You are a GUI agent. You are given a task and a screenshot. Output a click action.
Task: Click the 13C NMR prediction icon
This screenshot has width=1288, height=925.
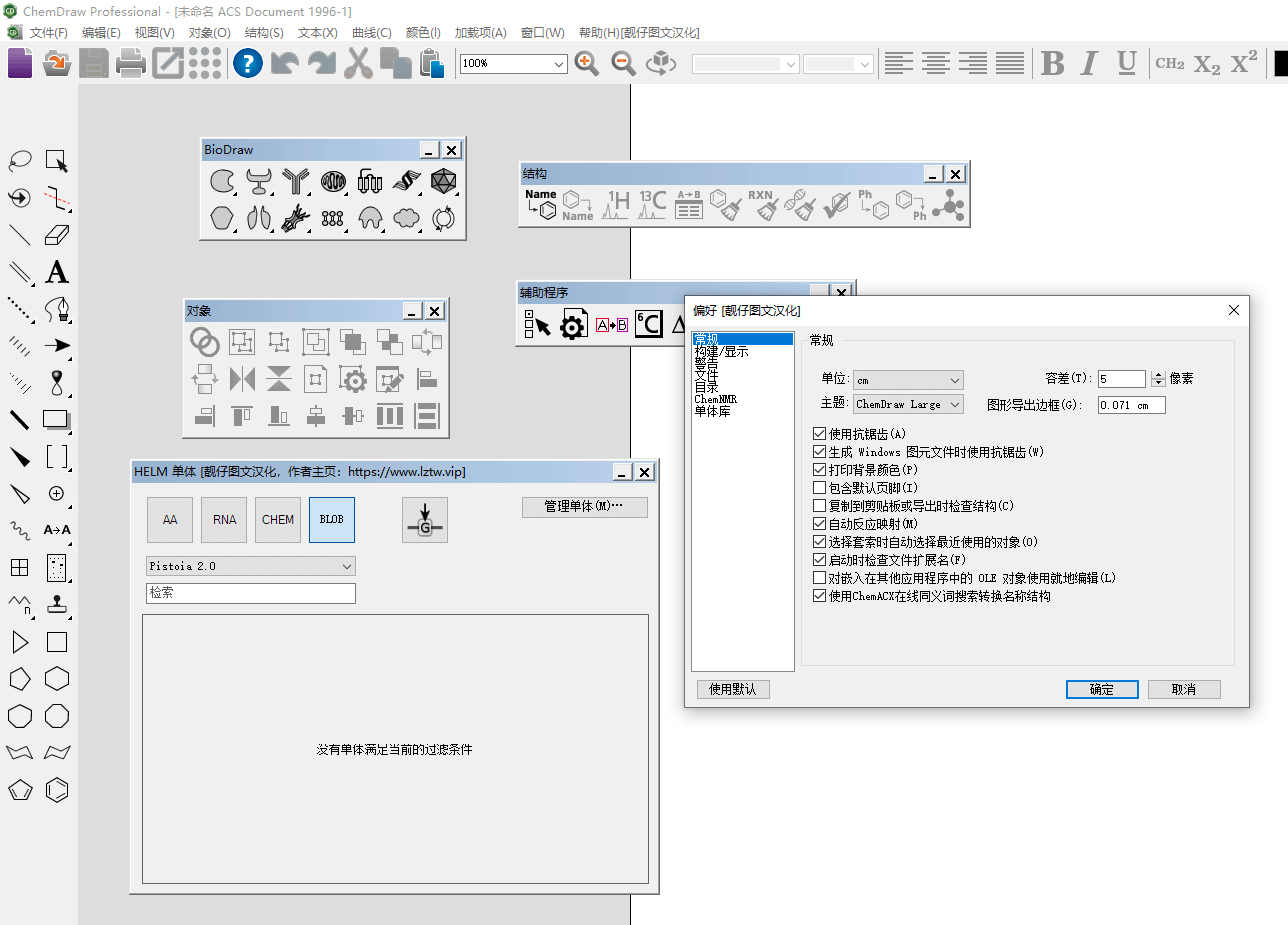652,205
